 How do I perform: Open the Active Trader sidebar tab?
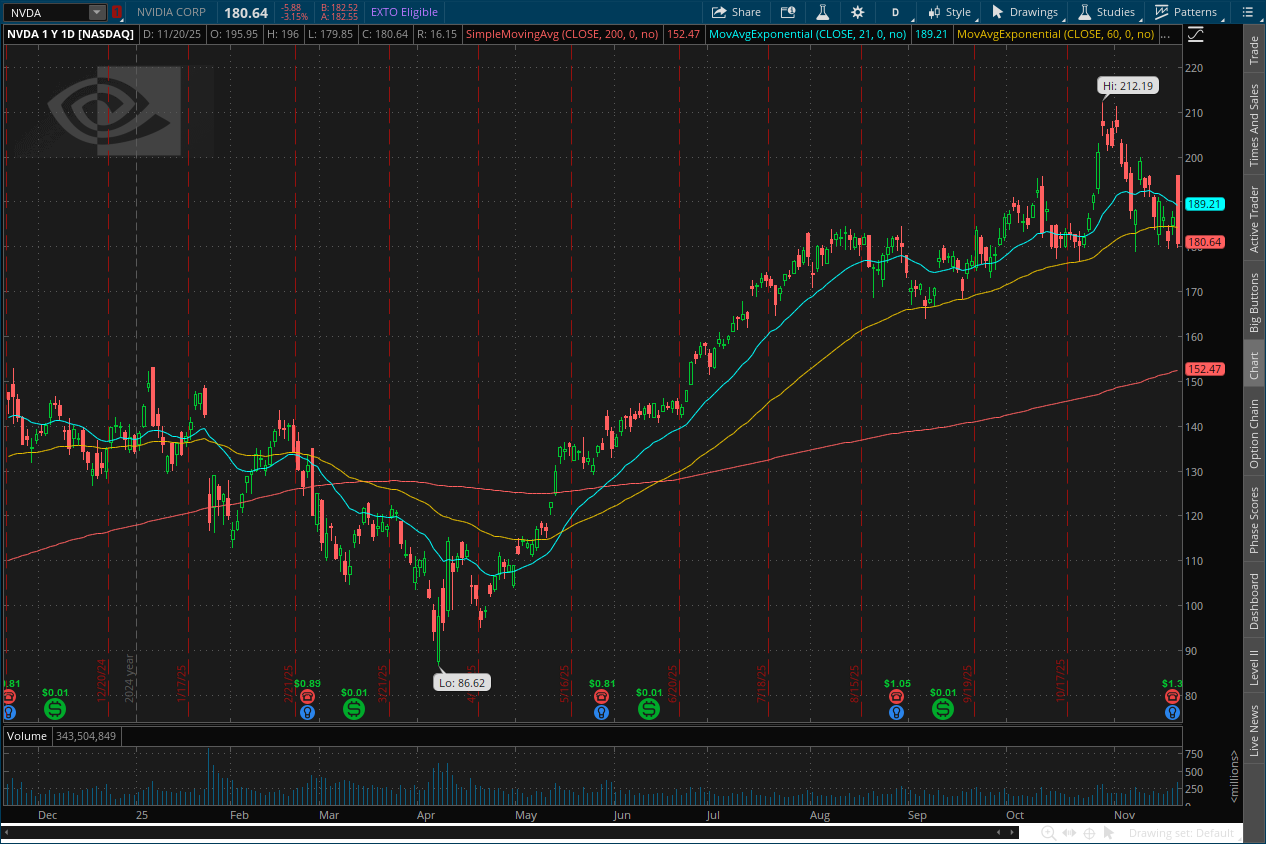click(x=1253, y=219)
